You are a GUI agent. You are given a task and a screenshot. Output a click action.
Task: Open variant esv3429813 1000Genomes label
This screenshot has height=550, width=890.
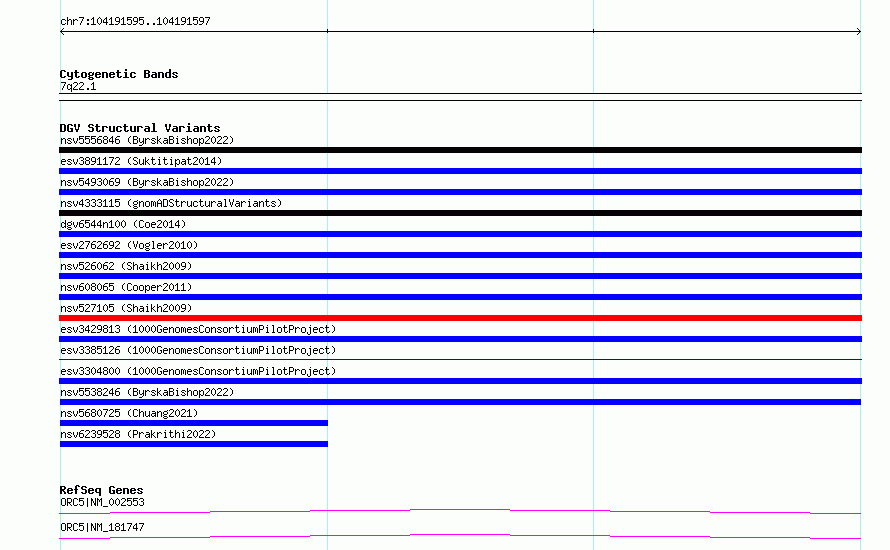click(198, 329)
